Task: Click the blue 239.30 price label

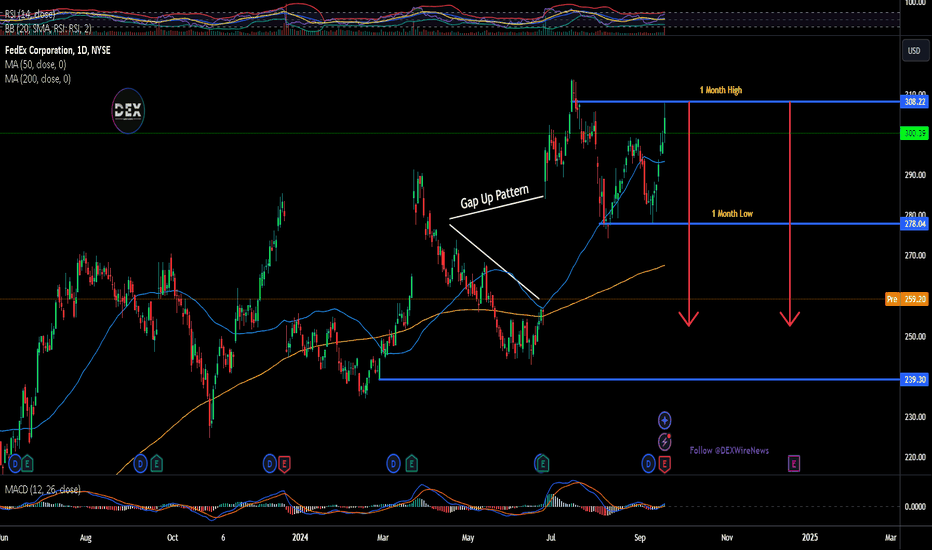Action: [914, 379]
